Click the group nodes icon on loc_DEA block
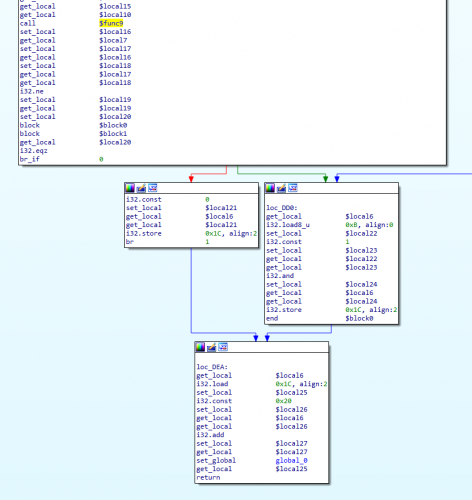Screen dimensions: 472x500 pyautogui.click(x=223, y=347)
